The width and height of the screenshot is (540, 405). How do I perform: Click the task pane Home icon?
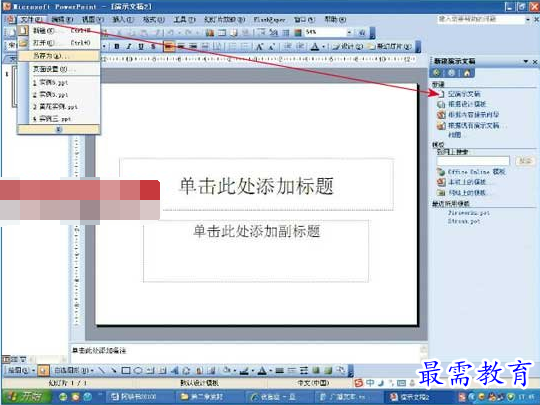467,73
